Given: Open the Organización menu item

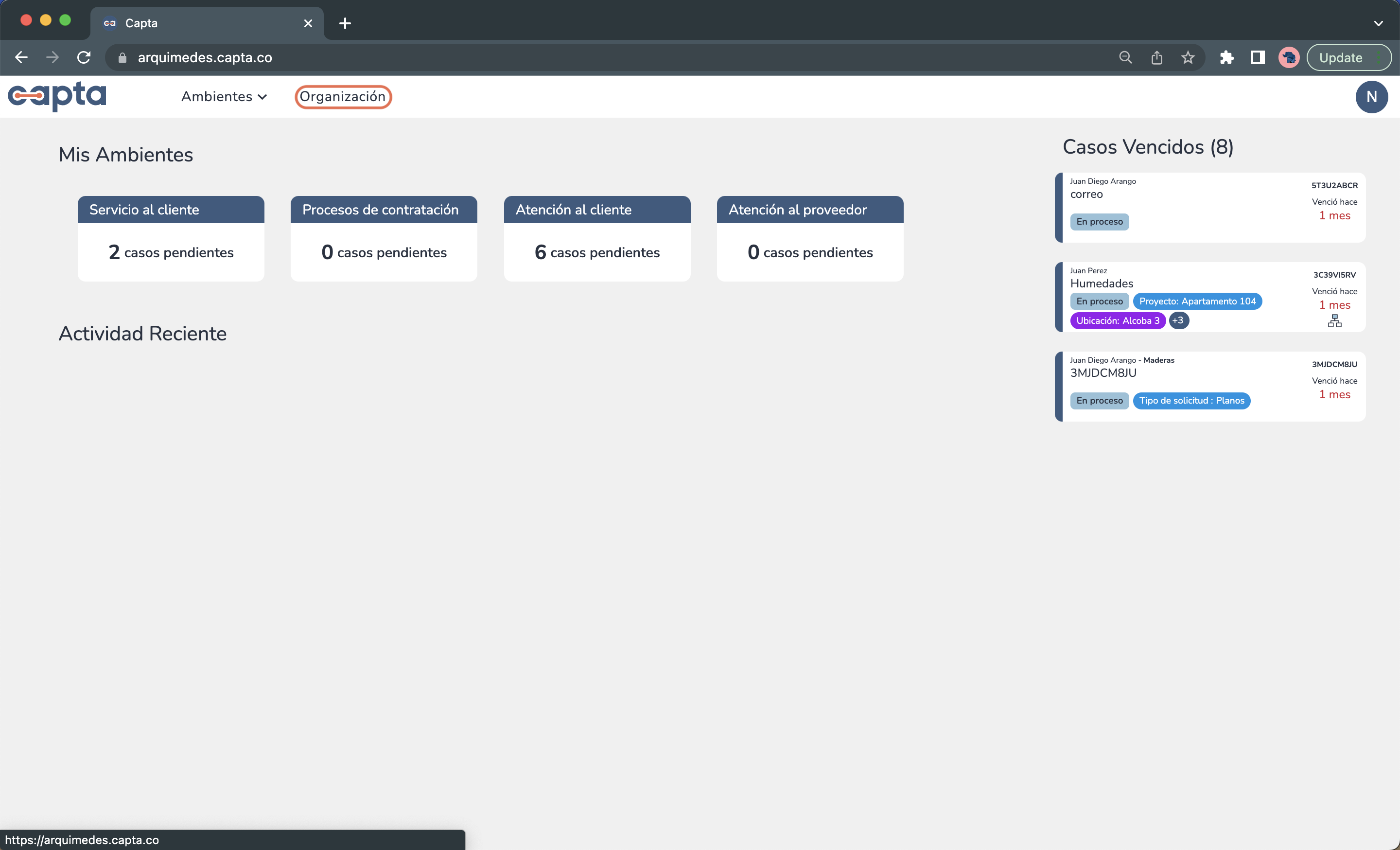Looking at the screenshot, I should coord(343,97).
